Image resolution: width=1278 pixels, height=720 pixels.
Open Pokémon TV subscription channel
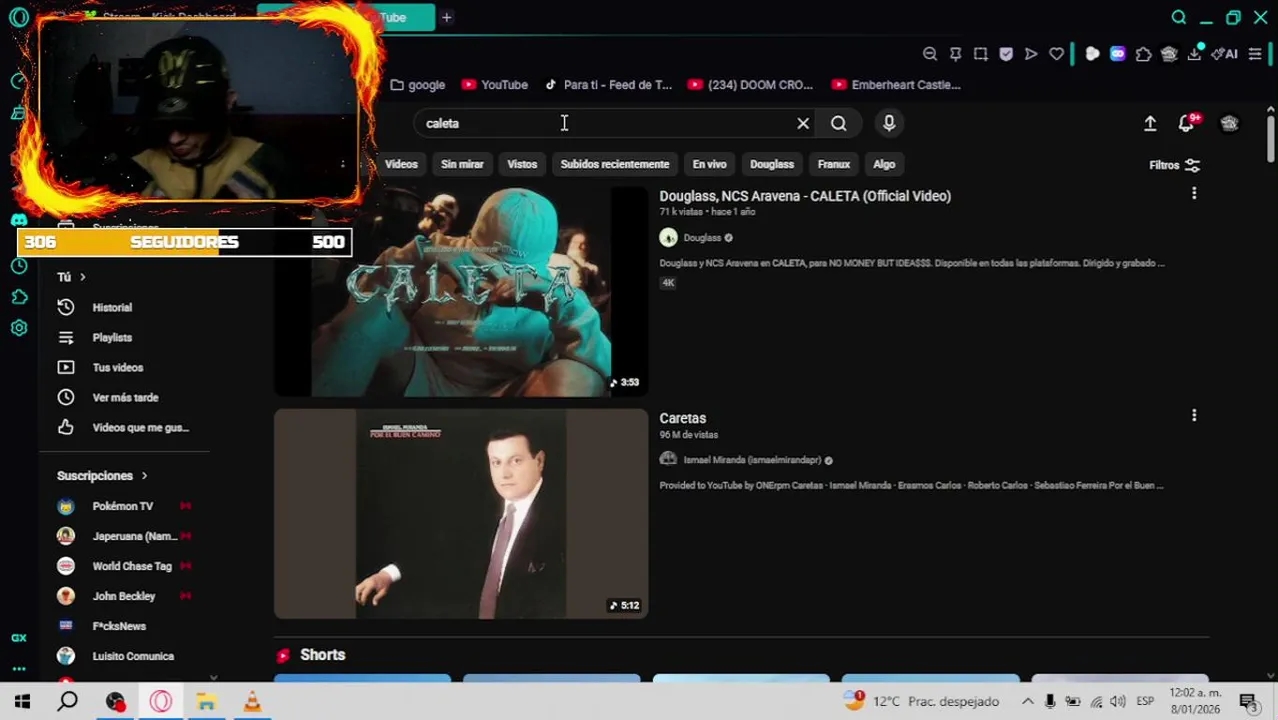124,506
